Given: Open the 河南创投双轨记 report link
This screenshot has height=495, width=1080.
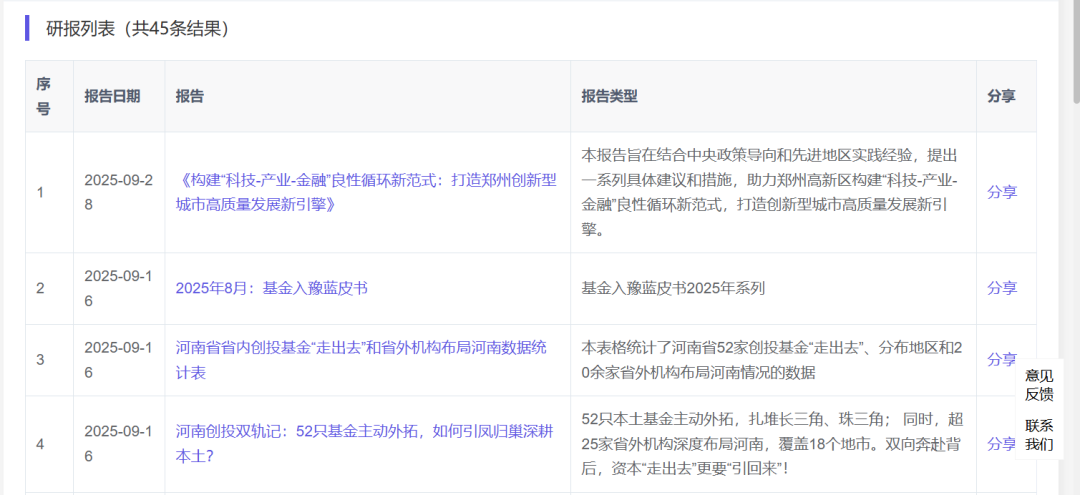Looking at the screenshot, I should (x=364, y=442).
